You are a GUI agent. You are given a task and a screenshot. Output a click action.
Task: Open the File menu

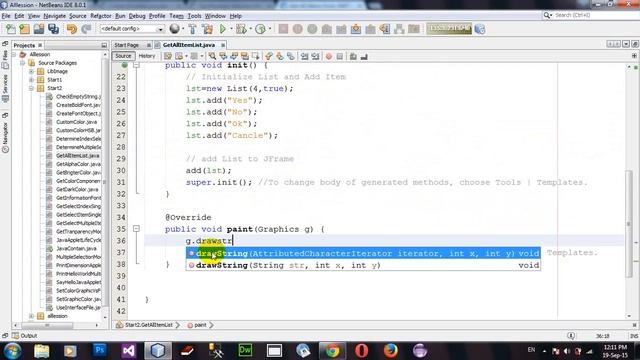6,16
